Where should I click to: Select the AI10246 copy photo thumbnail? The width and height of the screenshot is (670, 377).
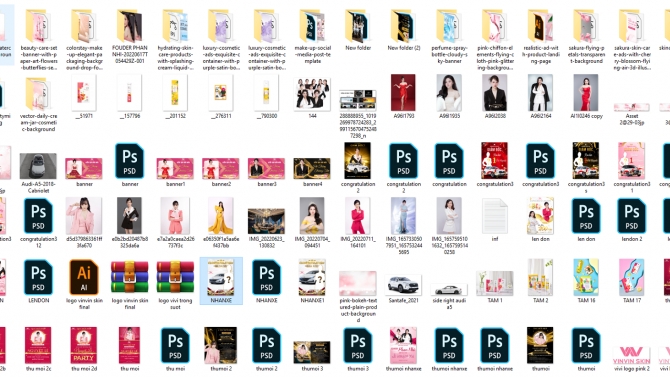(x=586, y=93)
